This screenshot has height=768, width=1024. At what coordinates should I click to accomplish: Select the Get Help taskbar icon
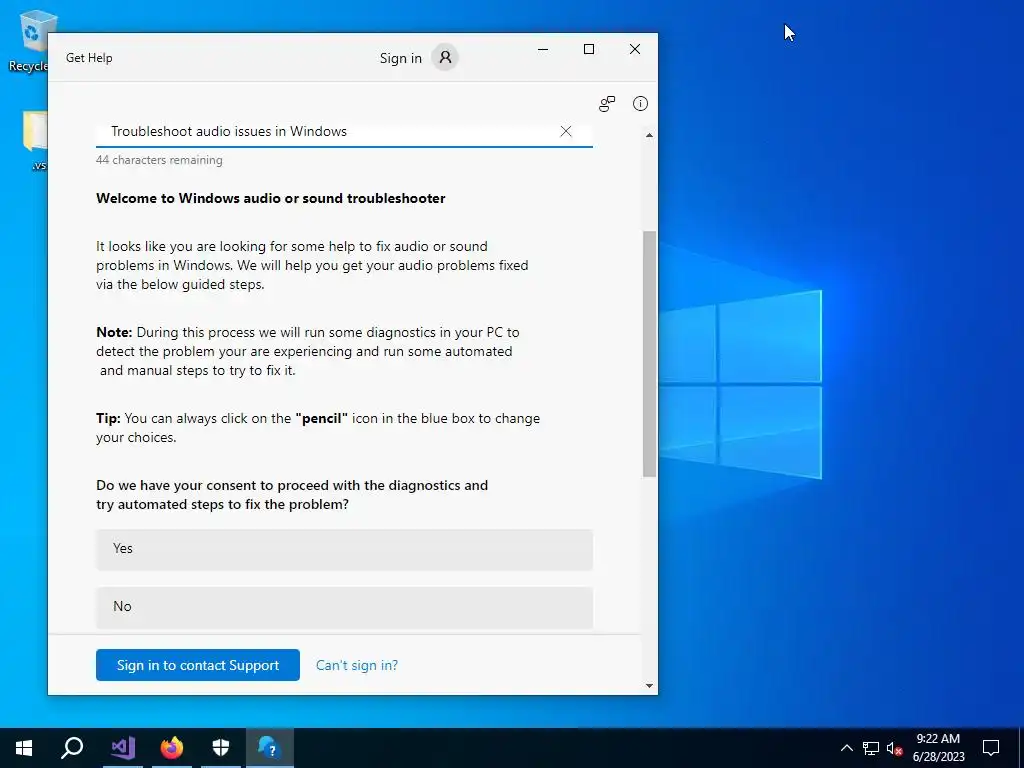click(270, 748)
